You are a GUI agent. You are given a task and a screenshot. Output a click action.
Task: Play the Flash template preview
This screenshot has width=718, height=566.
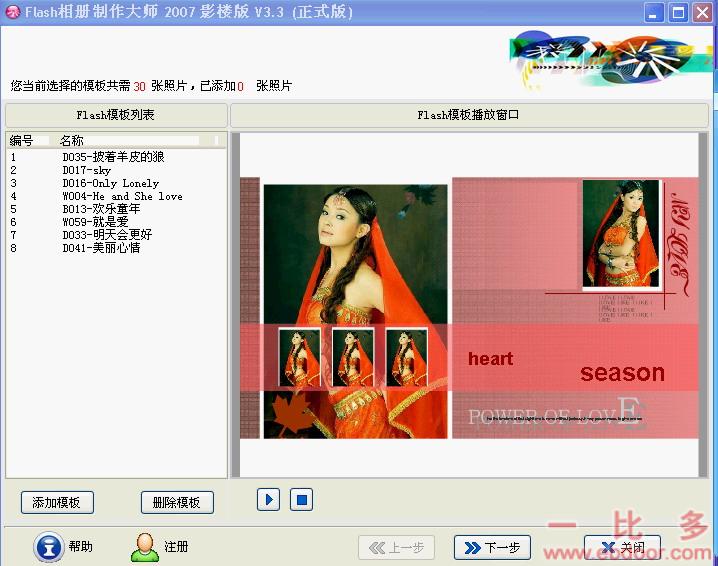coord(268,500)
